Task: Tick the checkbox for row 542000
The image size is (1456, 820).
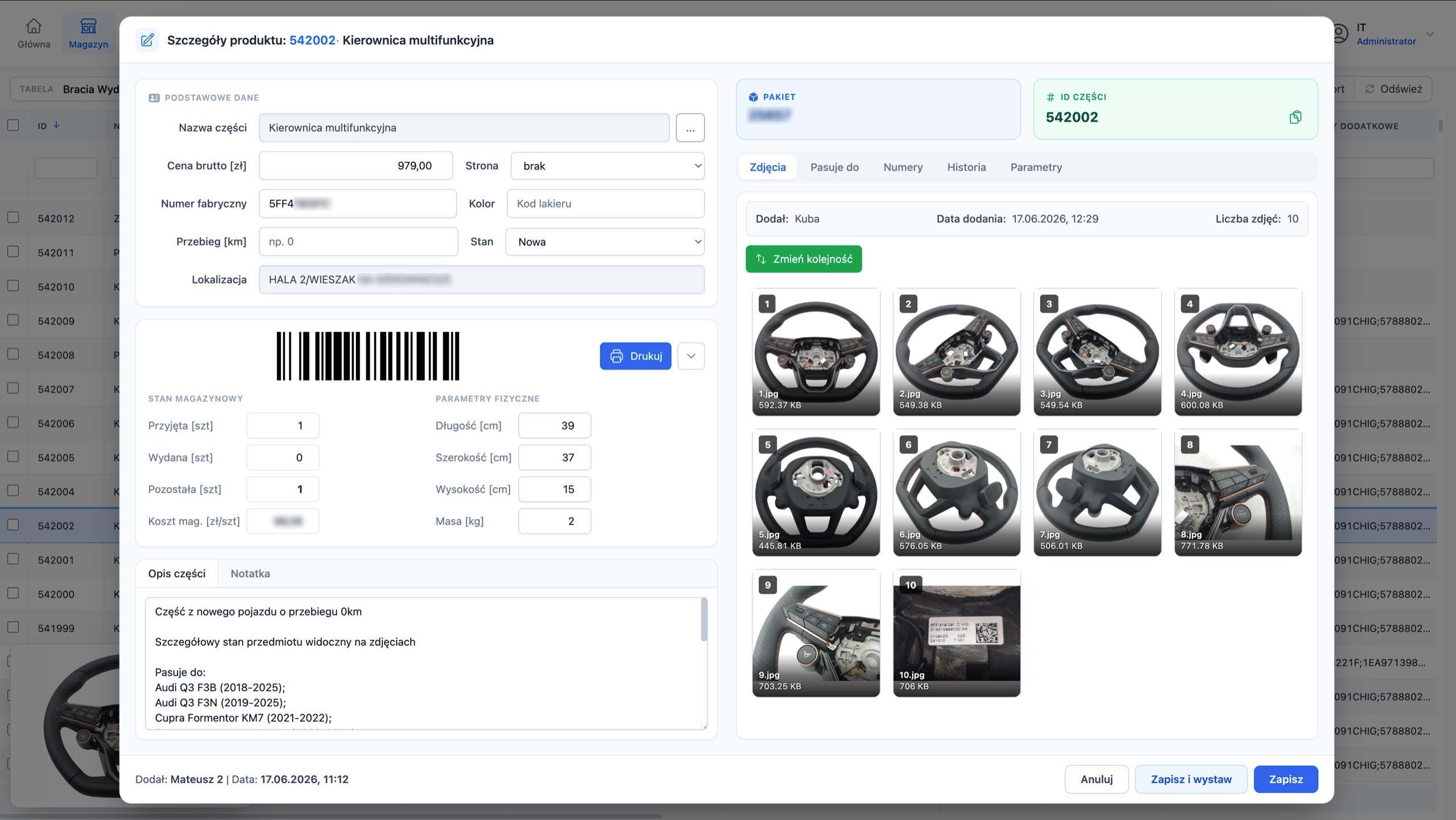Action: (x=13, y=593)
